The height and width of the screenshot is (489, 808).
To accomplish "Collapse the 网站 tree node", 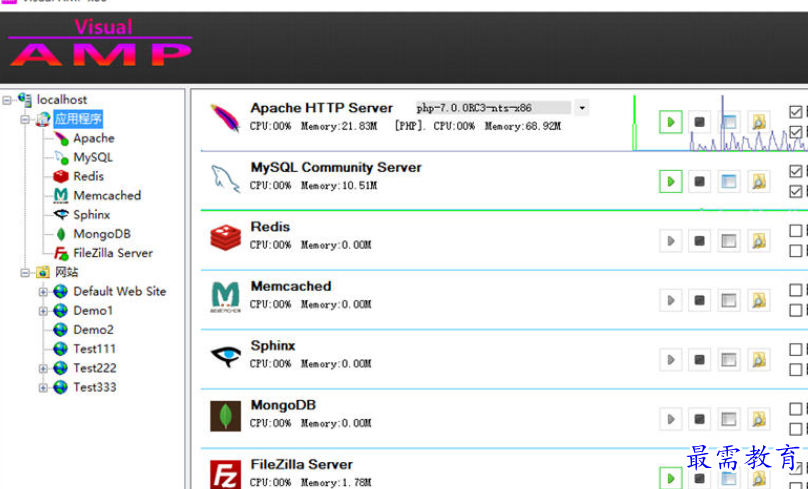I will (24, 273).
